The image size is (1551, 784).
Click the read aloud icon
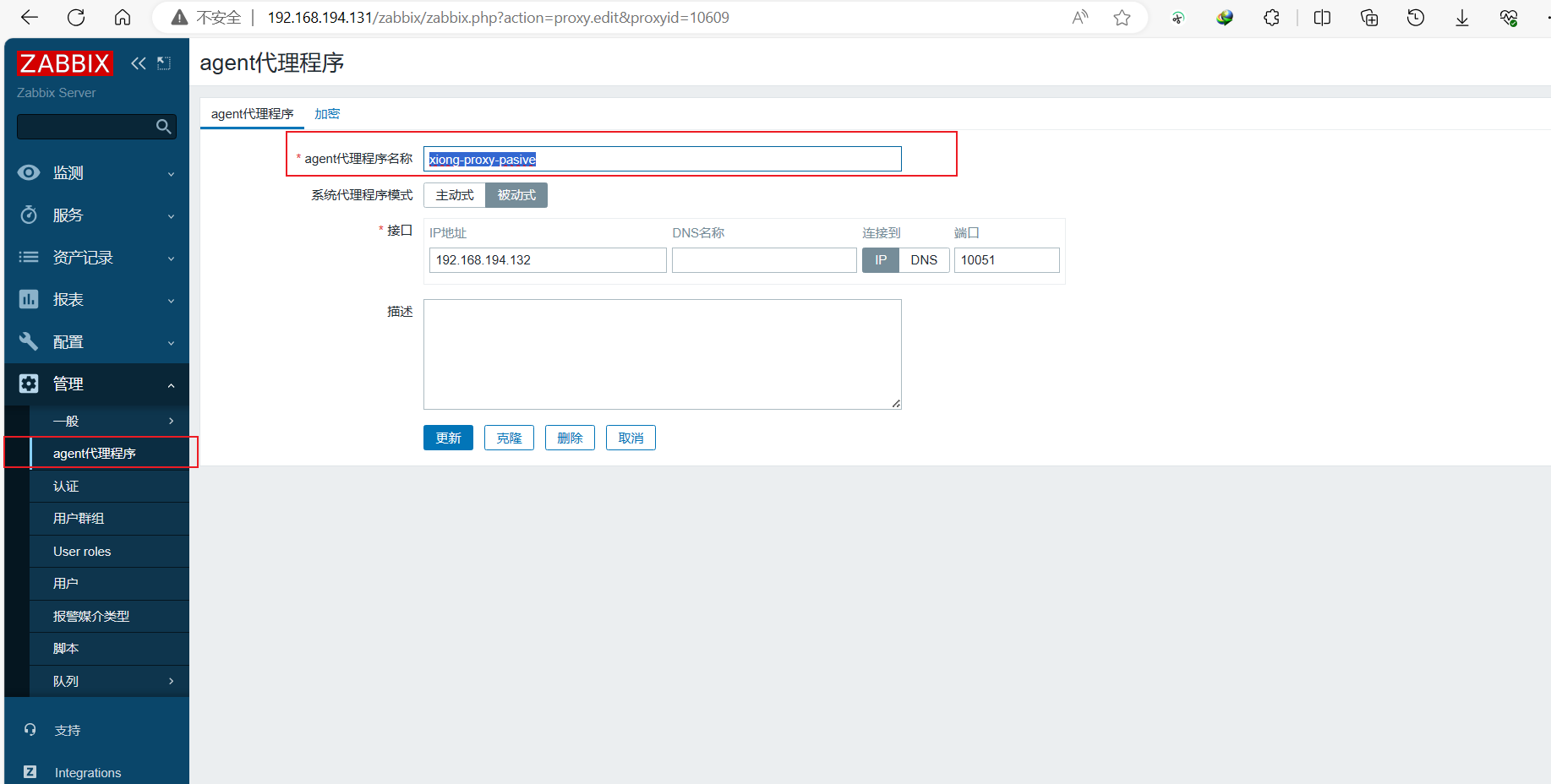pos(1080,18)
